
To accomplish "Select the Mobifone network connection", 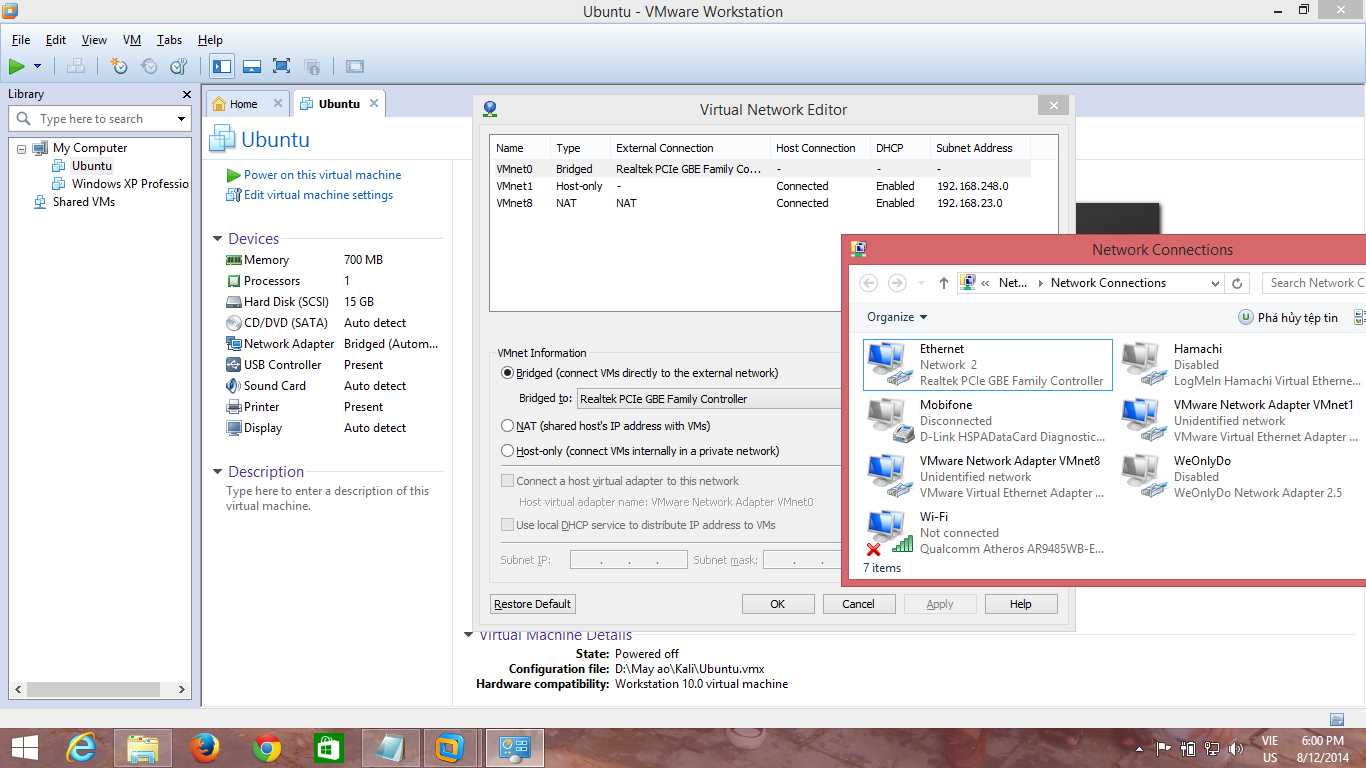I will [986, 421].
